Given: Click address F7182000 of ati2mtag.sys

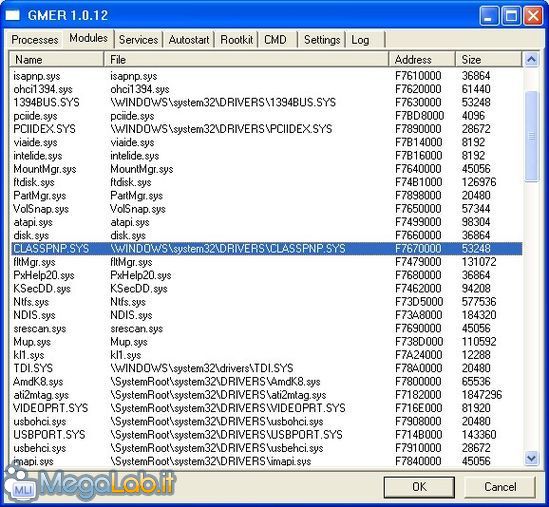Looking at the screenshot, I should pos(418,395).
